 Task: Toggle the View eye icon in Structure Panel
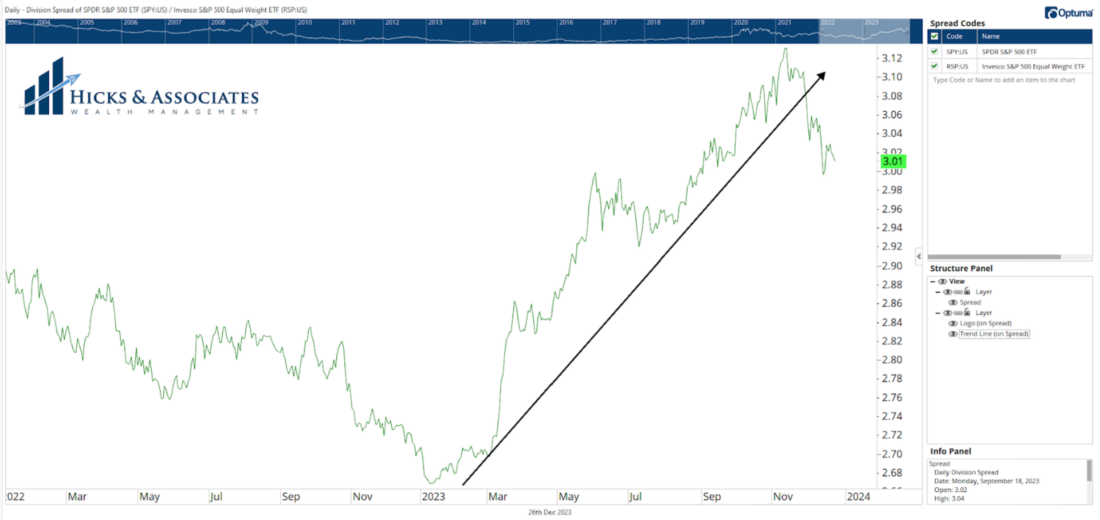(942, 281)
